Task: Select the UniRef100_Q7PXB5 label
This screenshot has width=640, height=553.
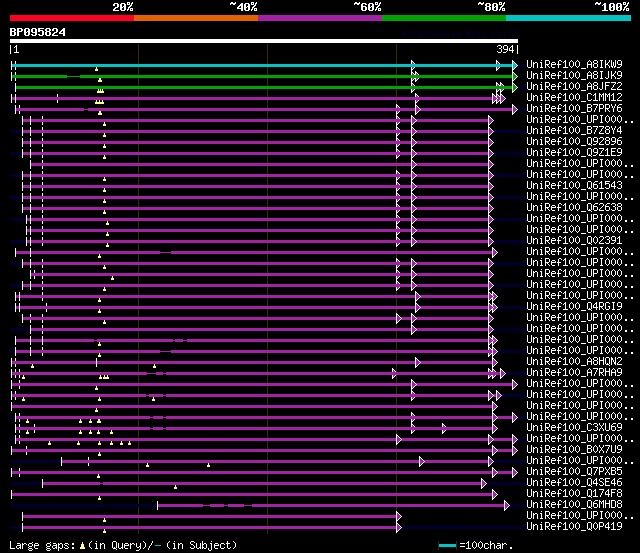Action: 574,471
